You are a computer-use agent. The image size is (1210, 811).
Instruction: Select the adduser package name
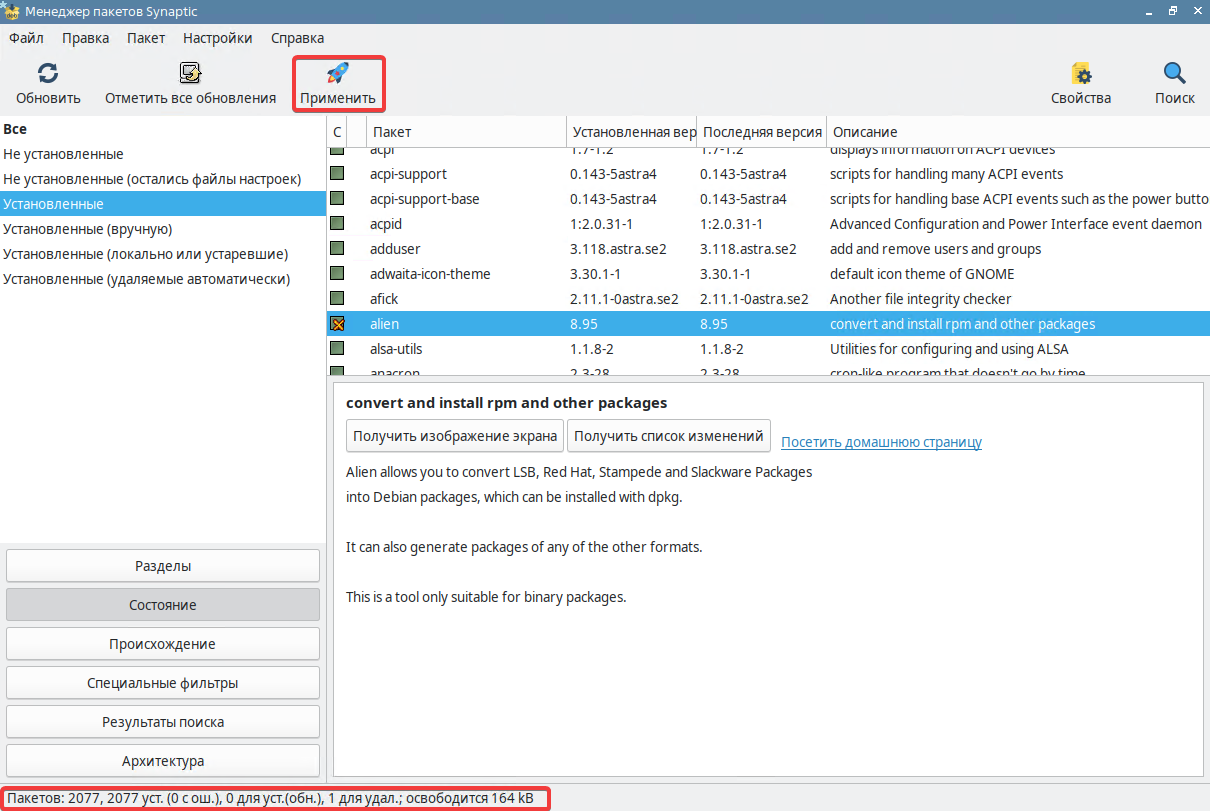(x=394, y=249)
